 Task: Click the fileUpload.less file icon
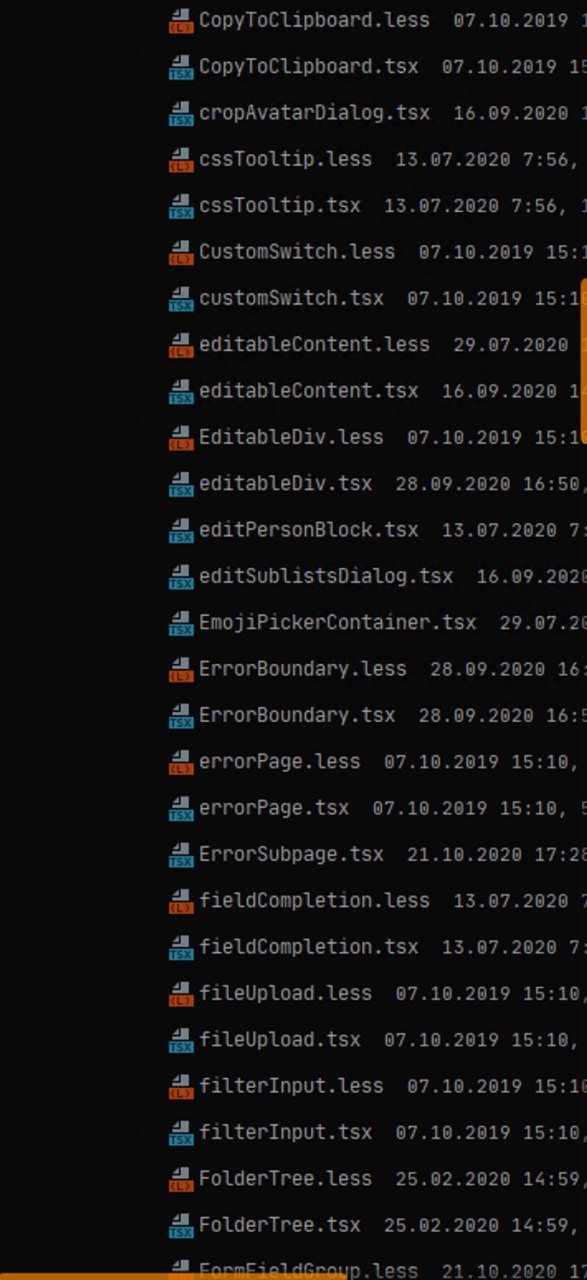pyautogui.click(x=181, y=993)
